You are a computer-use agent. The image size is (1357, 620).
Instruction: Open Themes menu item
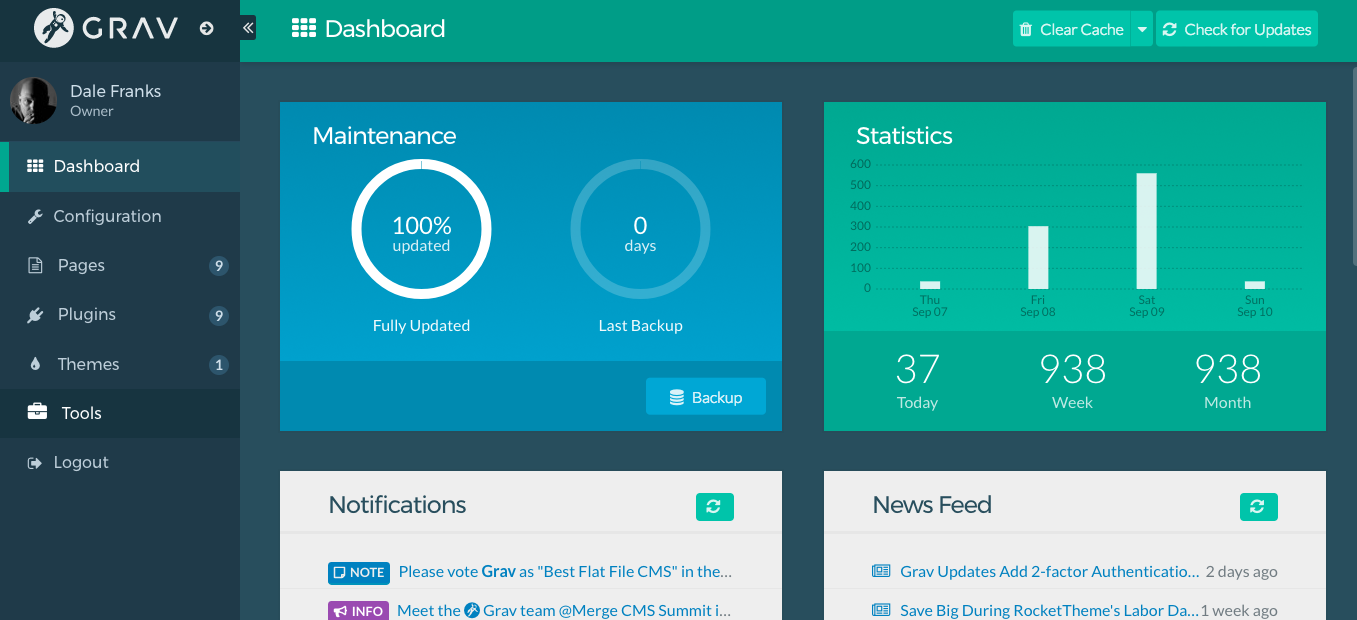(x=120, y=364)
